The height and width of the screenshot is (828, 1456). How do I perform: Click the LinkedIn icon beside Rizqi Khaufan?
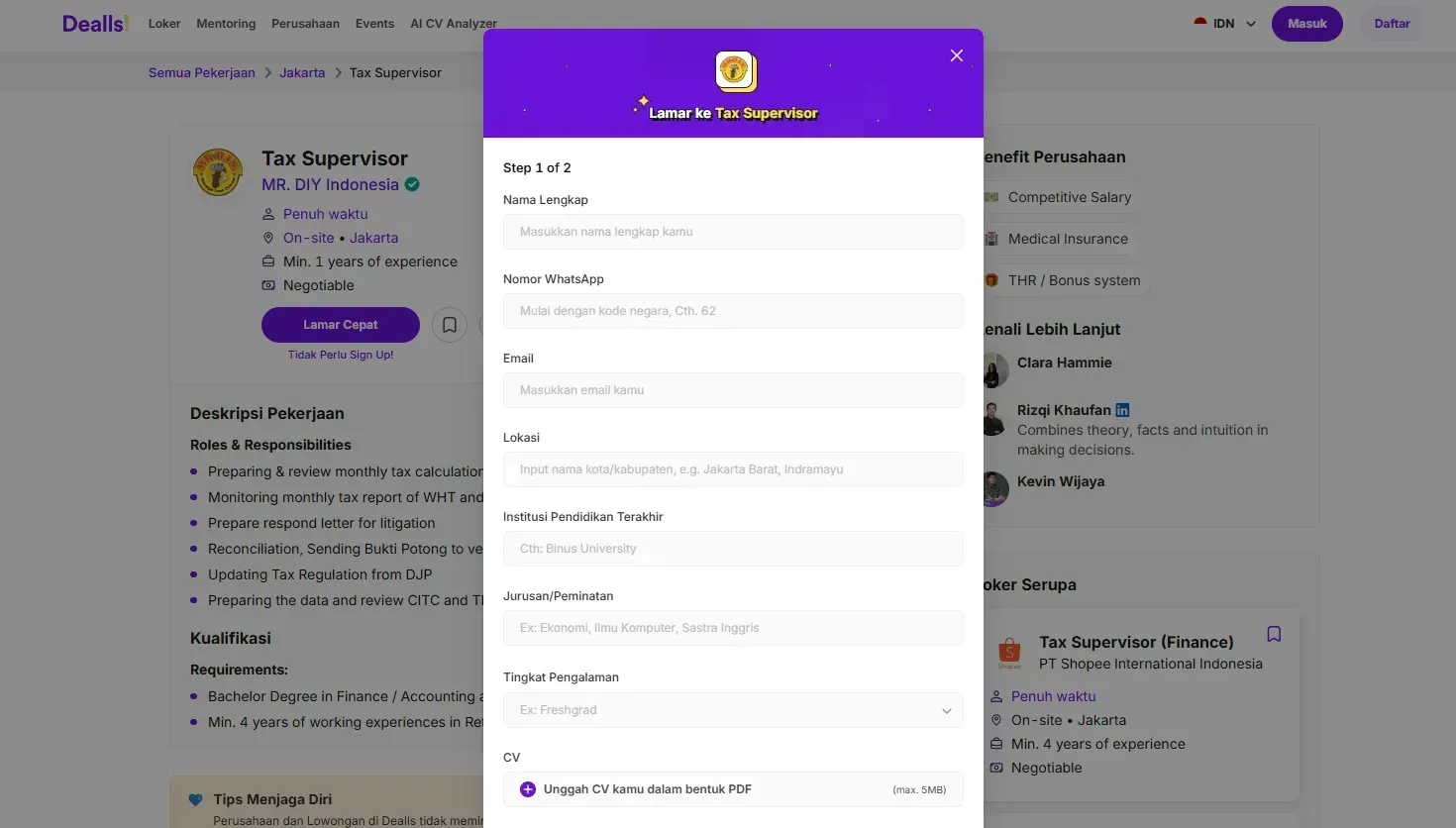tap(1122, 410)
